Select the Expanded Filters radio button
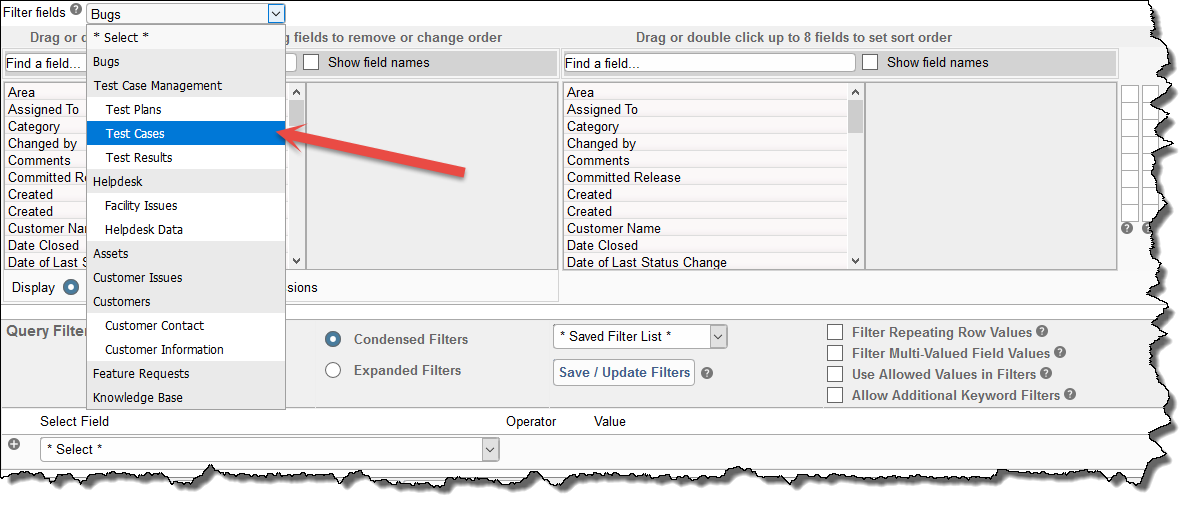This screenshot has height=509, width=1194. (334, 371)
